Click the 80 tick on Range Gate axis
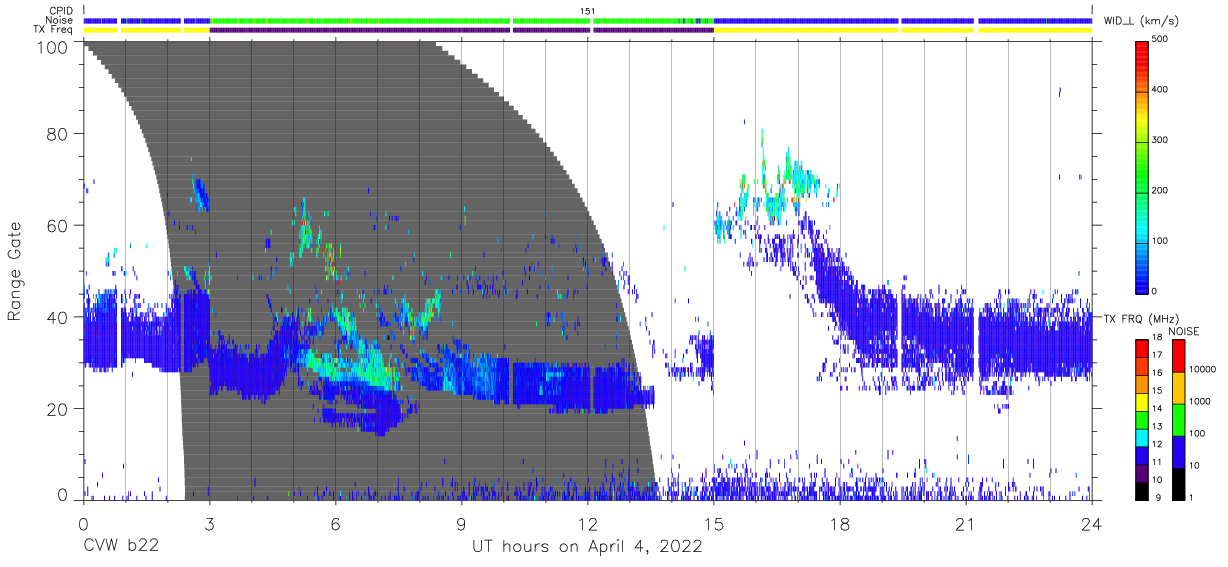This screenshot has height=567, width=1228. [56, 133]
